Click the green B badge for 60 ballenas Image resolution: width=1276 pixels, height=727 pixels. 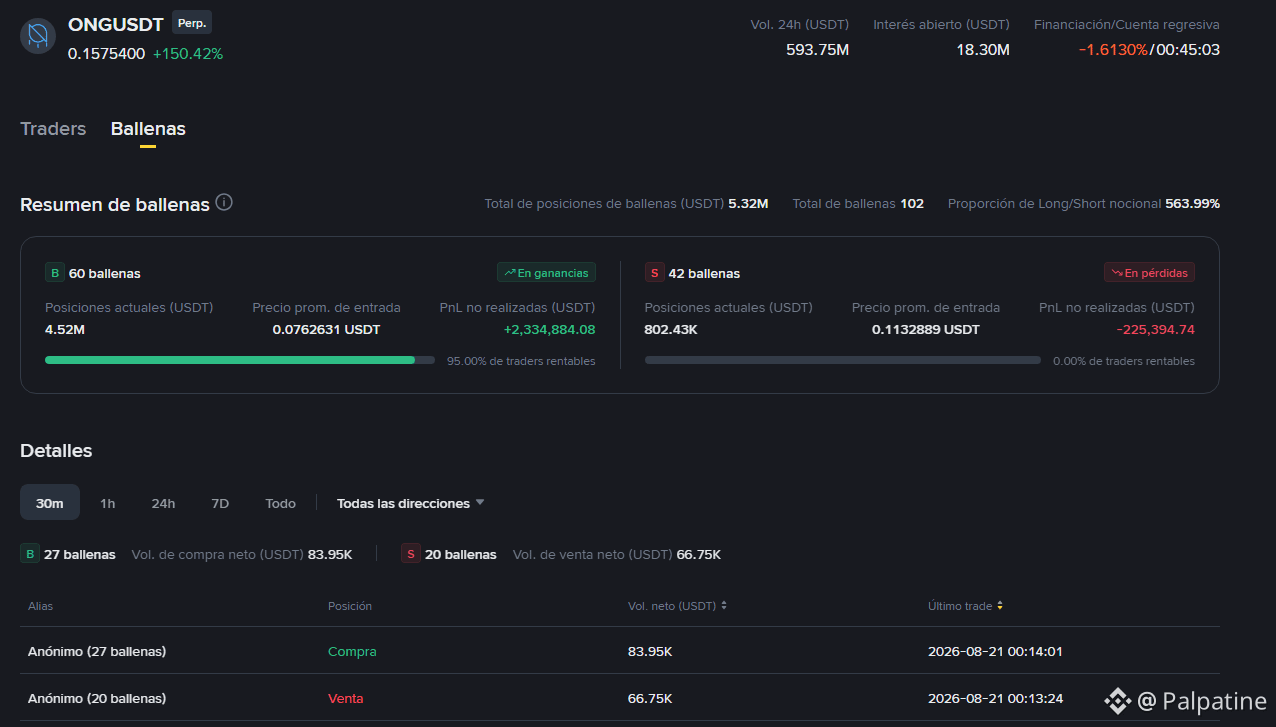tap(55, 273)
